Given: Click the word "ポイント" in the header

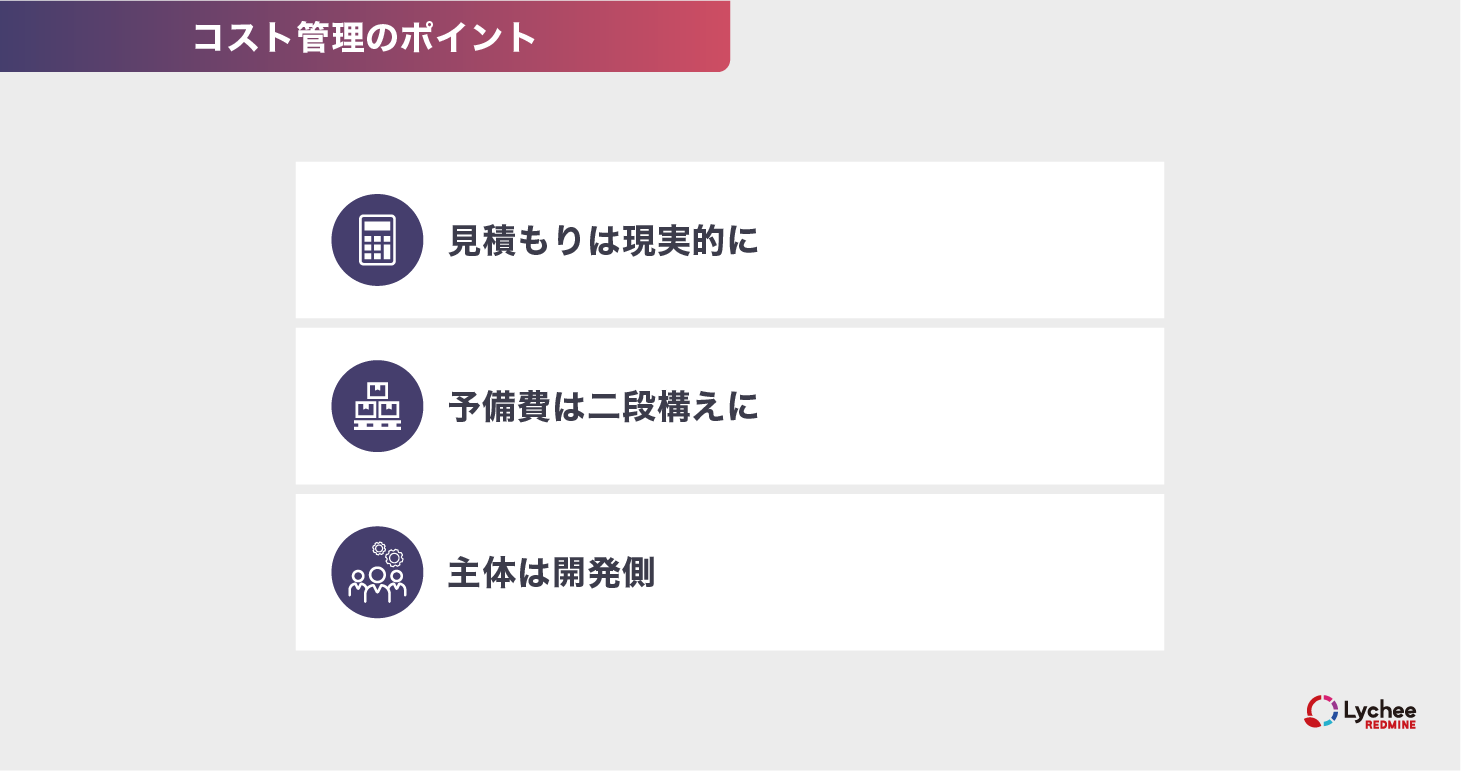Looking at the screenshot, I should pos(469,37).
